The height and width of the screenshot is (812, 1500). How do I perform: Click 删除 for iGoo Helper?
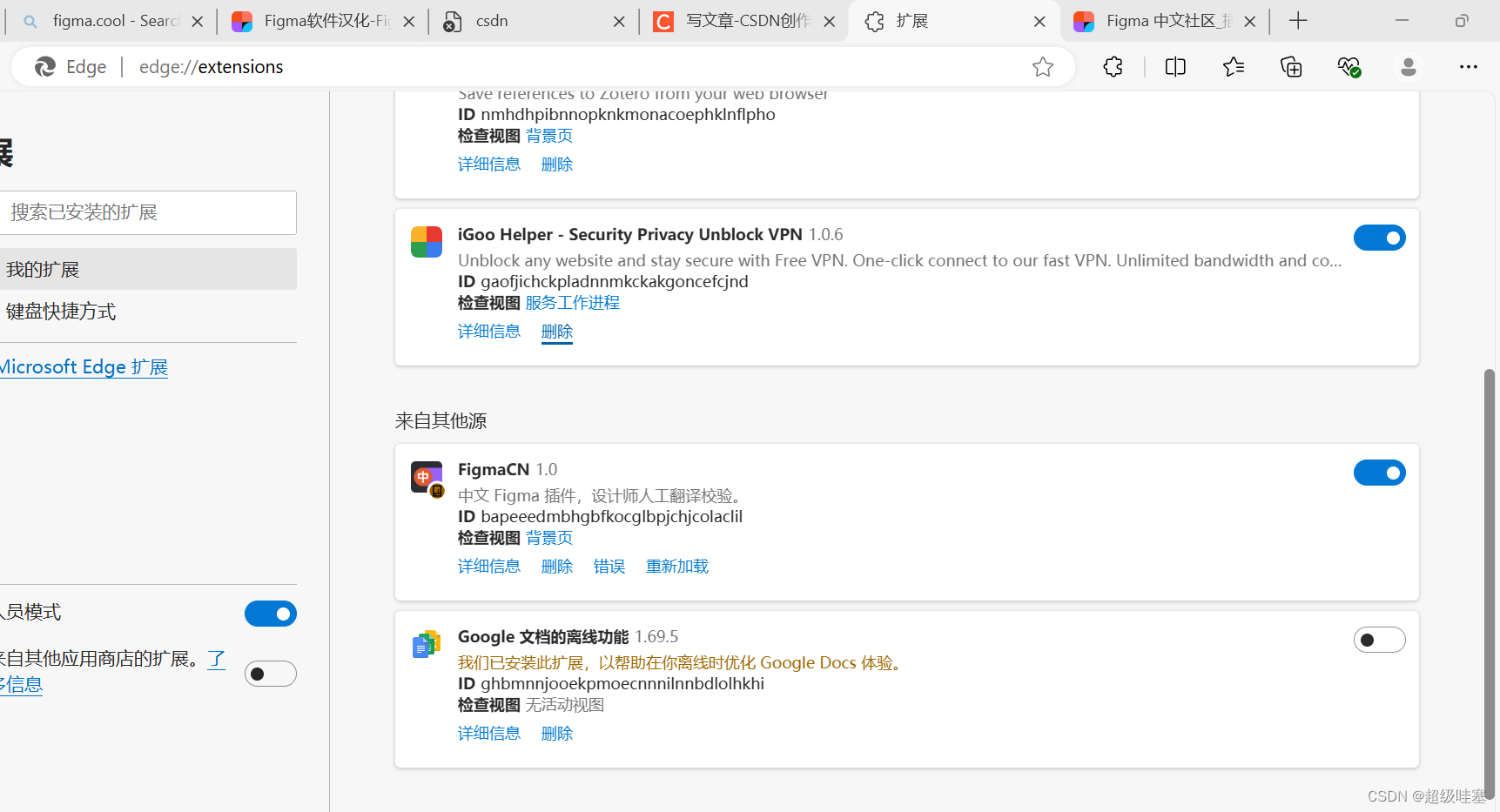[557, 332]
